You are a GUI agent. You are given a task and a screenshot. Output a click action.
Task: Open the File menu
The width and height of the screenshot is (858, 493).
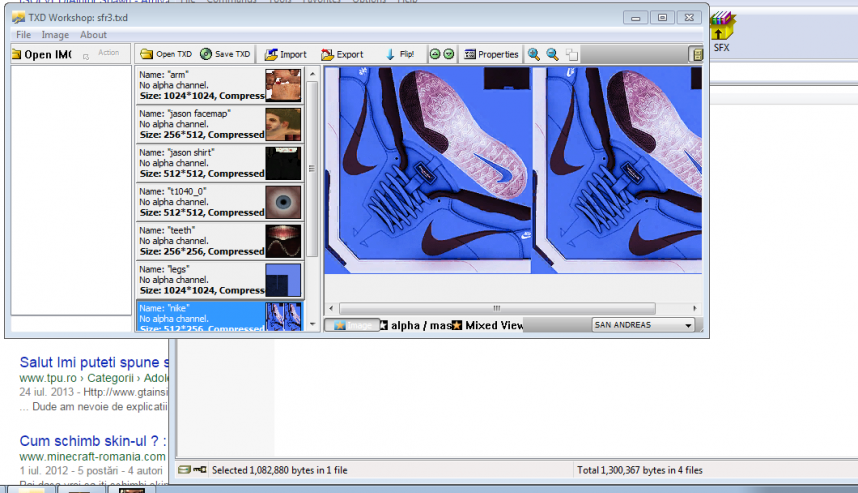pyautogui.click(x=24, y=34)
